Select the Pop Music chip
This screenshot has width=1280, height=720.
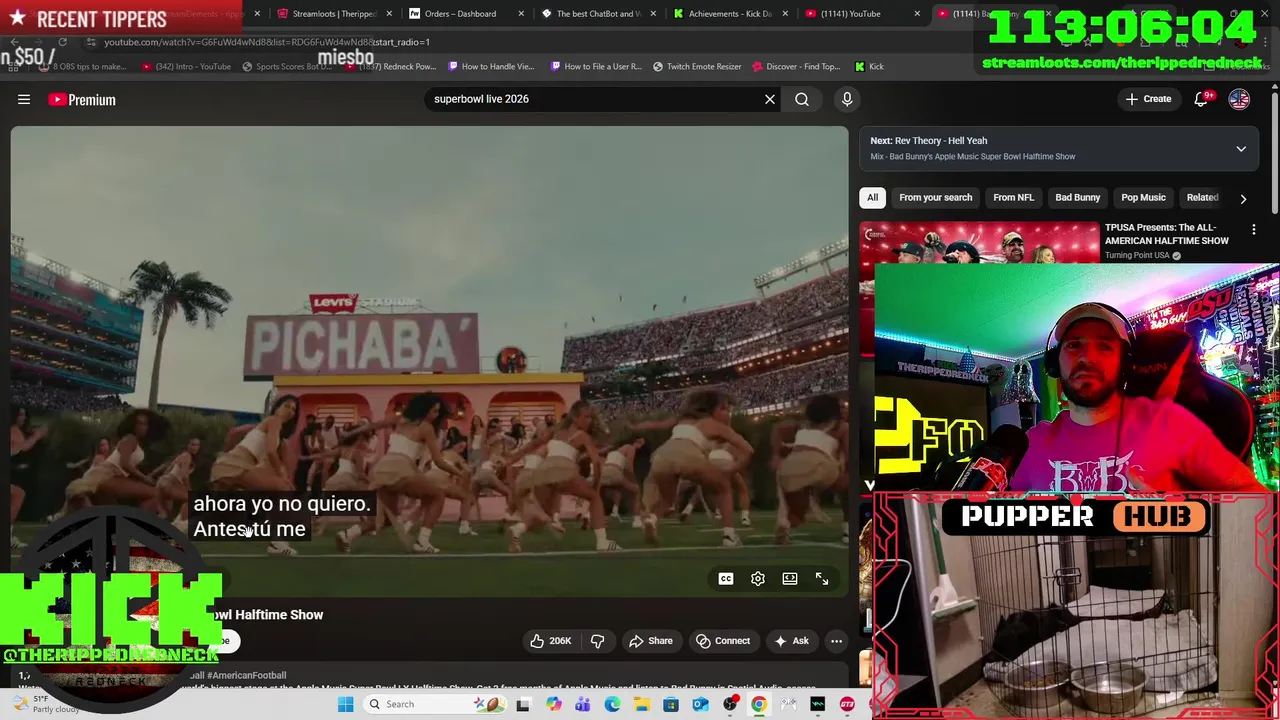(x=1143, y=197)
